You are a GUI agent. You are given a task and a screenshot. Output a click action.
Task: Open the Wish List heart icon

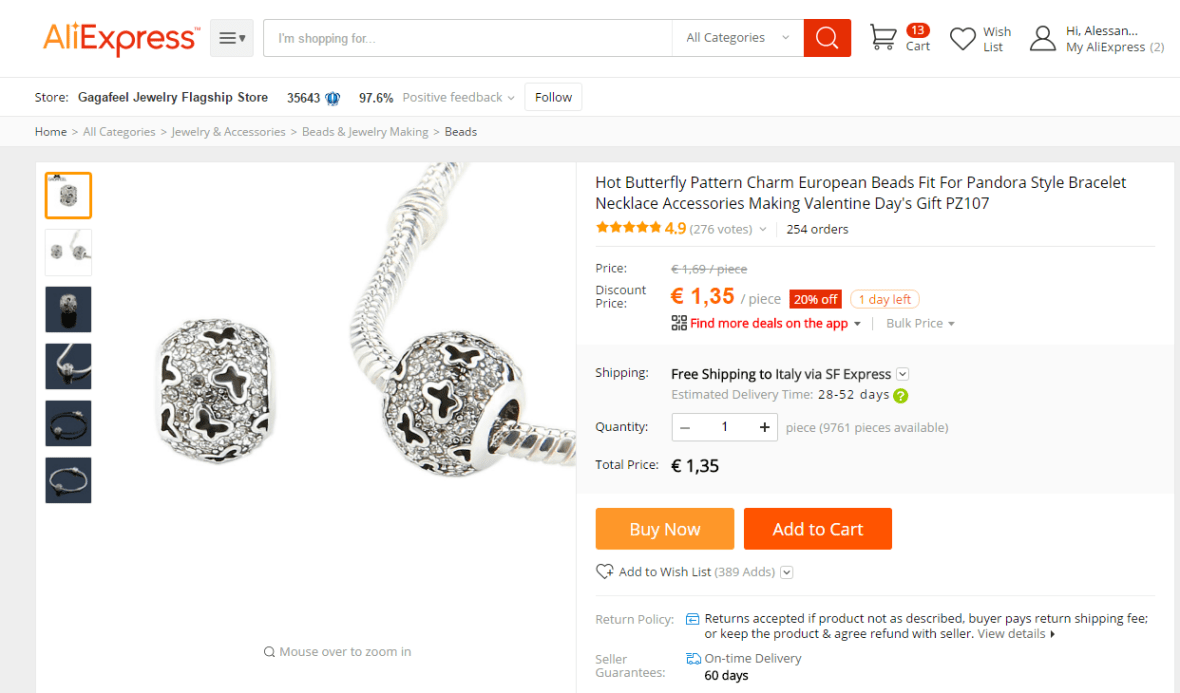962,39
